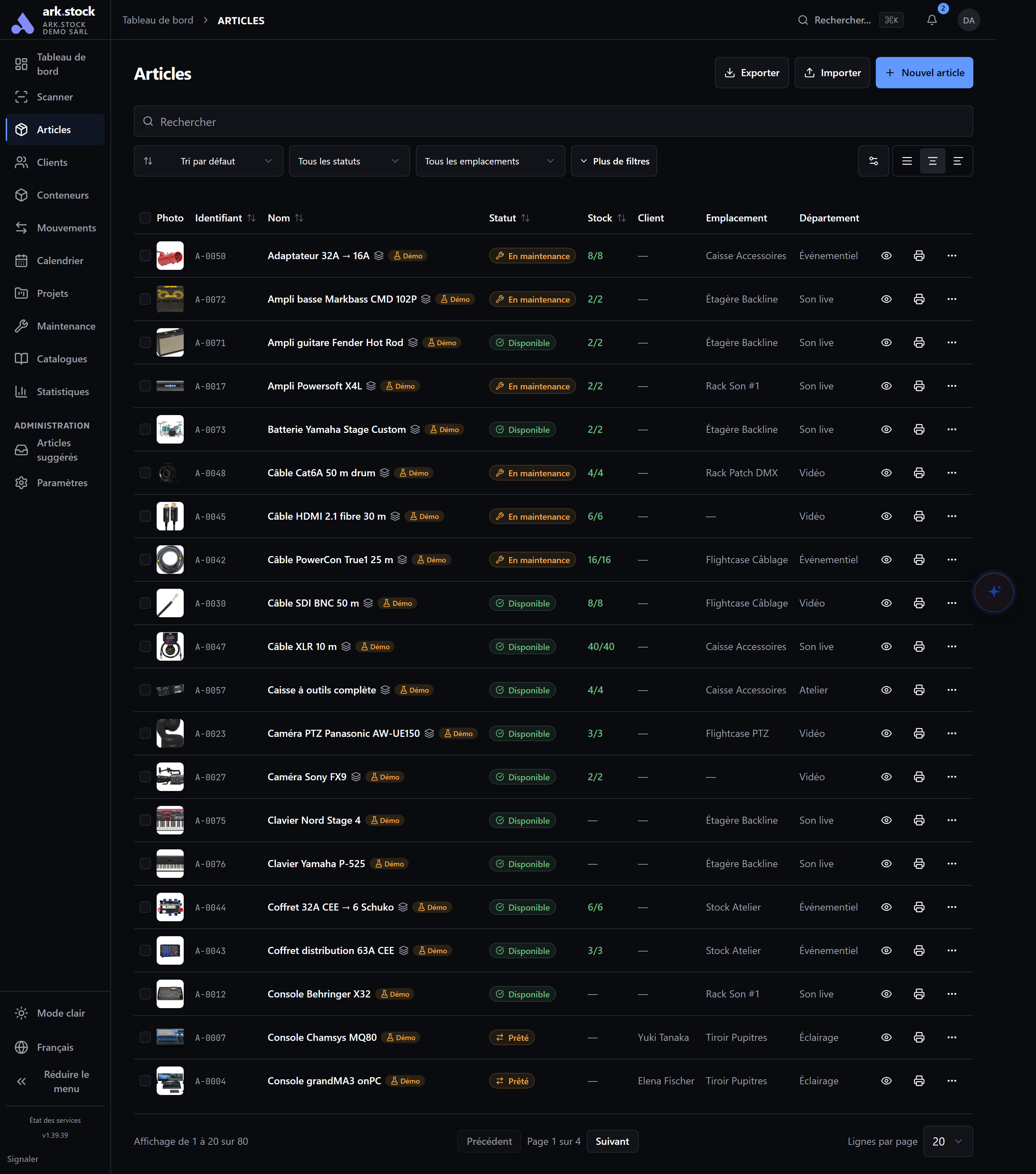
Task: Open Scanner from the sidebar
Action: (55, 97)
